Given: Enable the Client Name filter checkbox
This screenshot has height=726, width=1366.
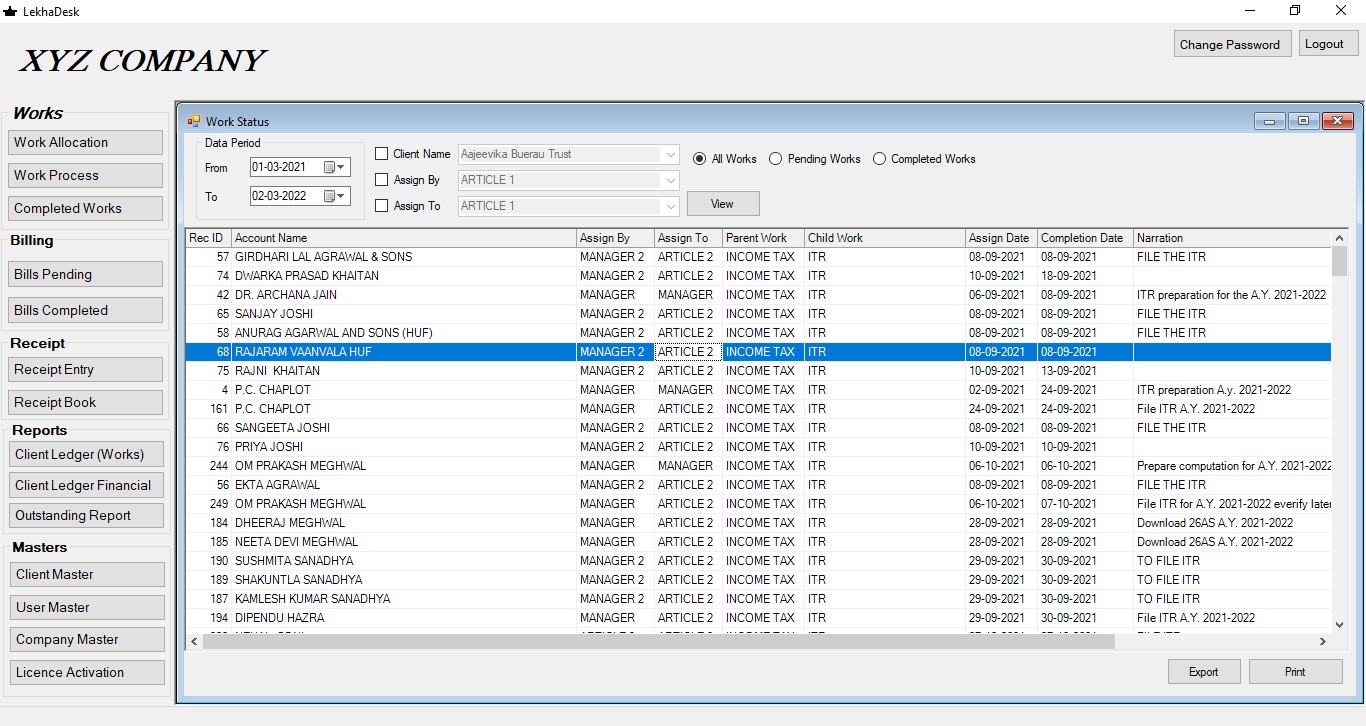Looking at the screenshot, I should (382, 154).
